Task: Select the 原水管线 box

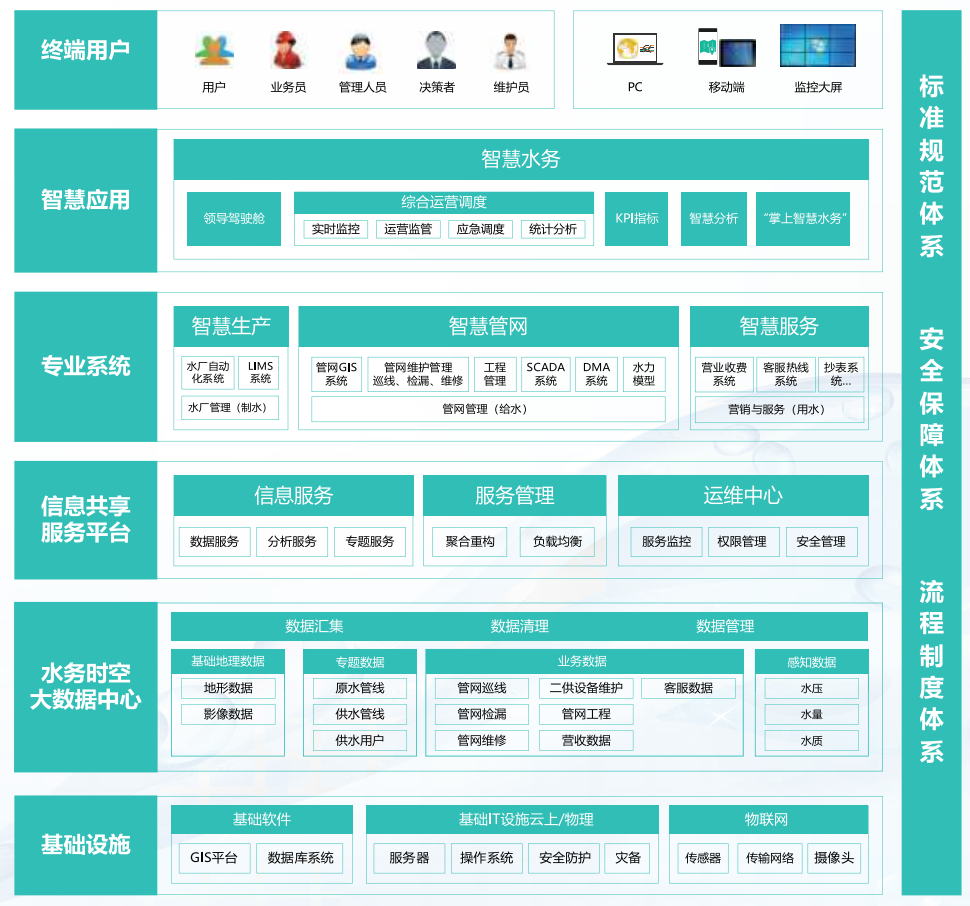Action: click(360, 688)
